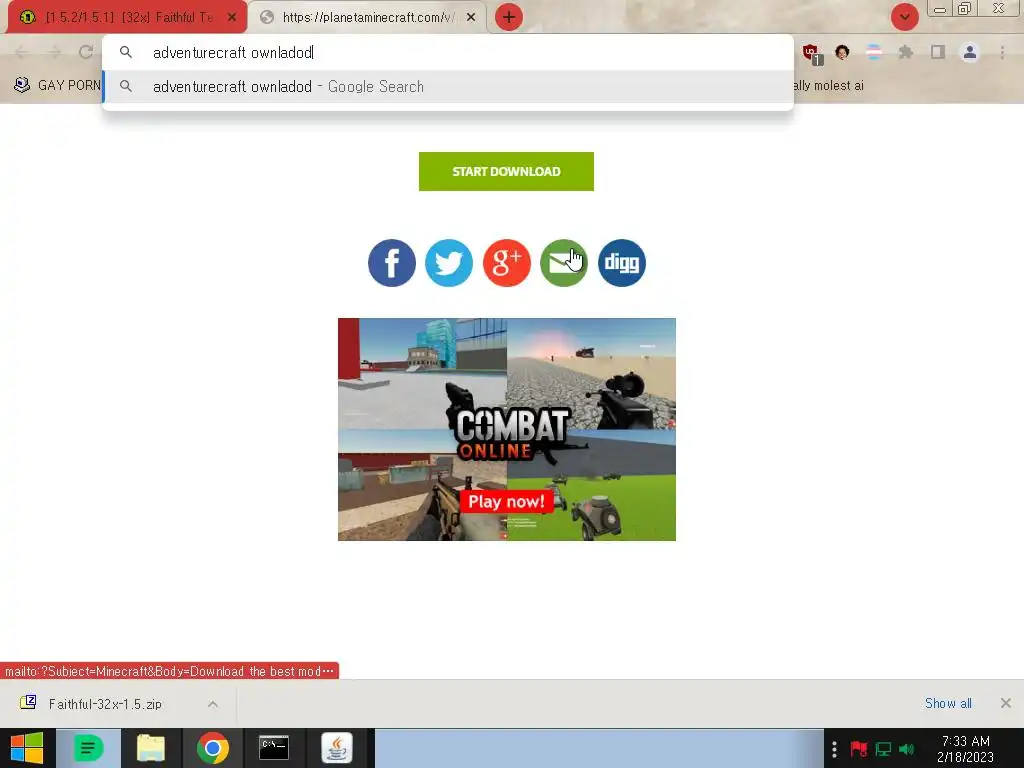Open a new tab with plus button
The height and width of the screenshot is (768, 1024).
(509, 17)
